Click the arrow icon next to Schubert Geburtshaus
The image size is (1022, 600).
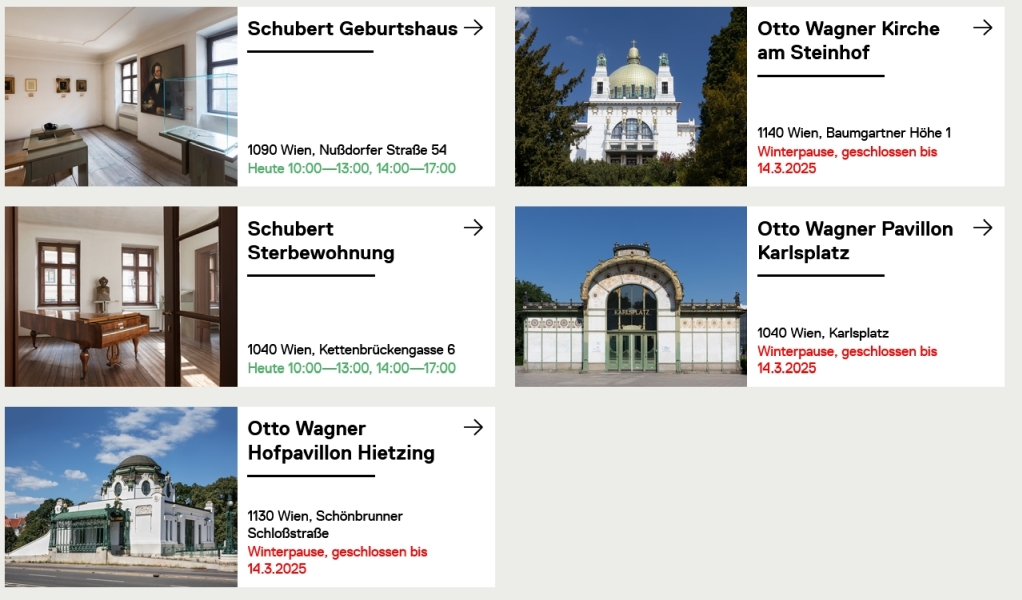pyautogui.click(x=474, y=28)
